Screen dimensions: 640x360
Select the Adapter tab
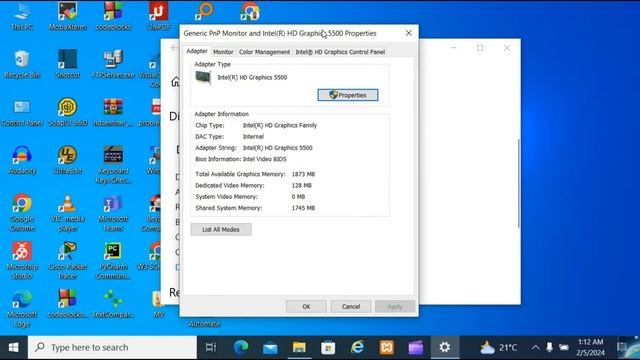click(197, 51)
